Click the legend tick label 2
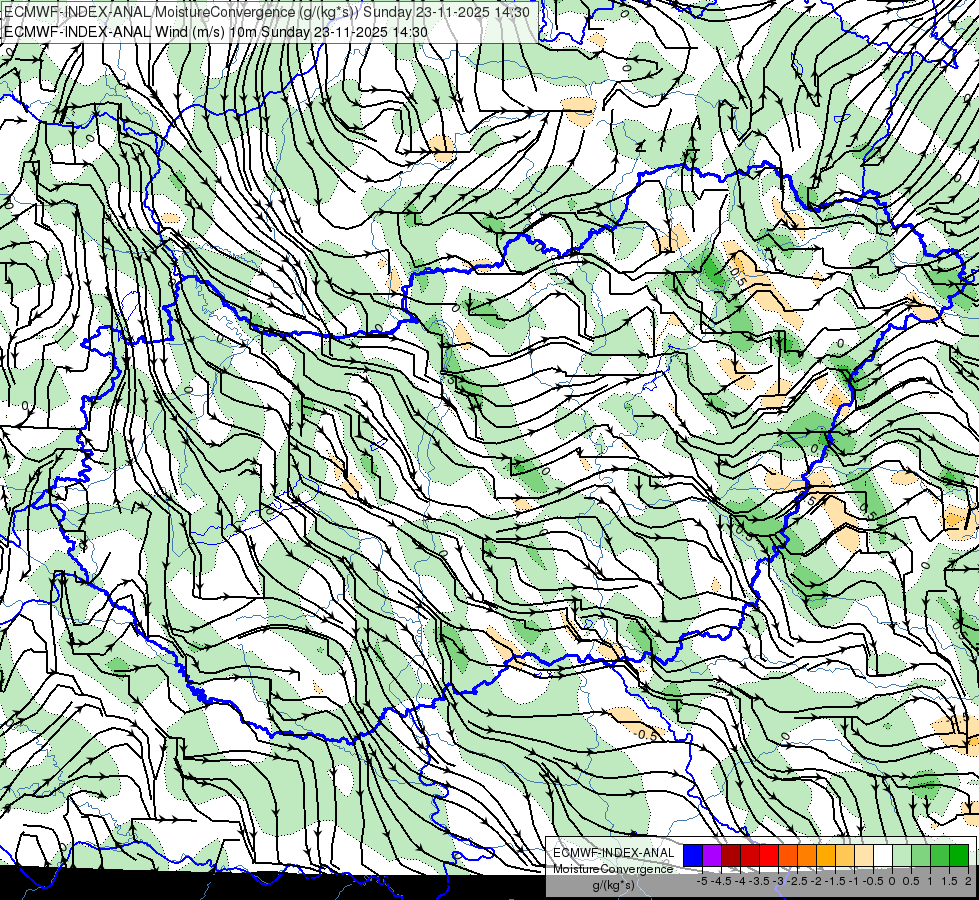The width and height of the screenshot is (979, 900). click(968, 881)
